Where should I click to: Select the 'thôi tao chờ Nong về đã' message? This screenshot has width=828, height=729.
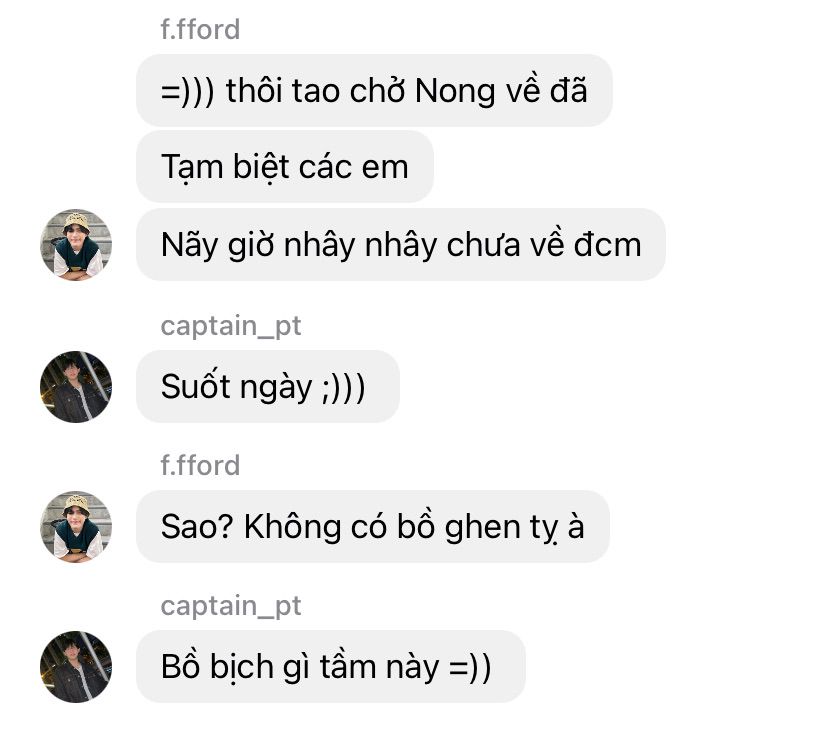pyautogui.click(x=374, y=90)
